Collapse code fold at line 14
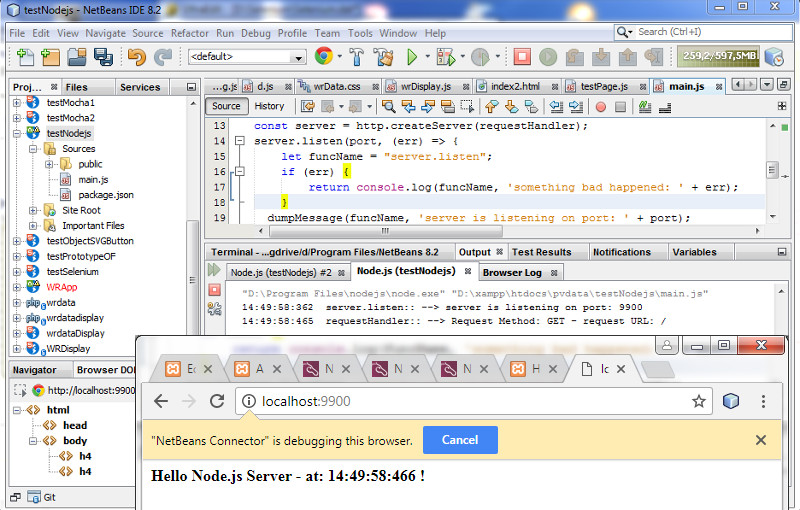Image resolution: width=800 pixels, height=510 pixels. tap(240, 140)
